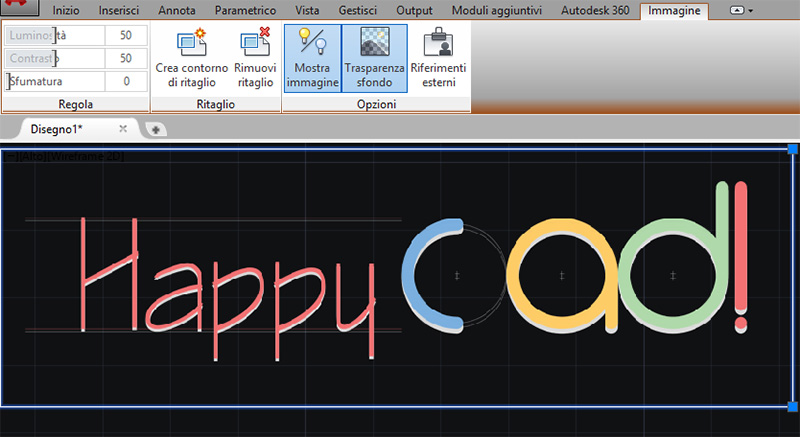Viewport: 800px width, 437px height.
Task: Open the AutoCAD application menu button
Action: pyautogui.click(x=19, y=6)
